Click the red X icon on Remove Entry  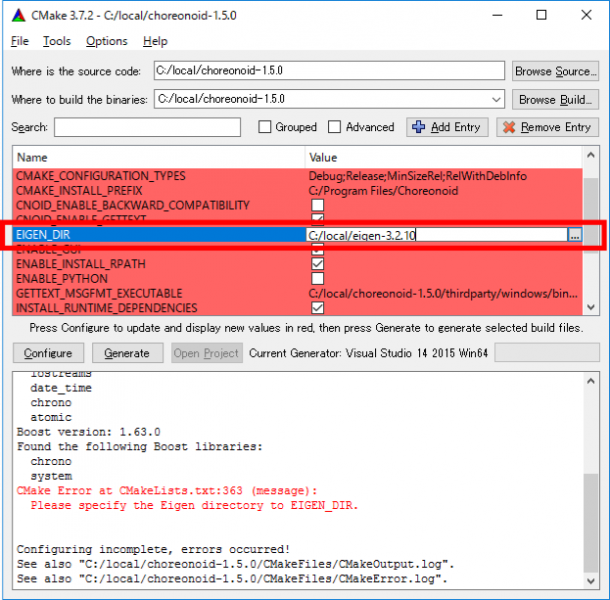[x=508, y=127]
